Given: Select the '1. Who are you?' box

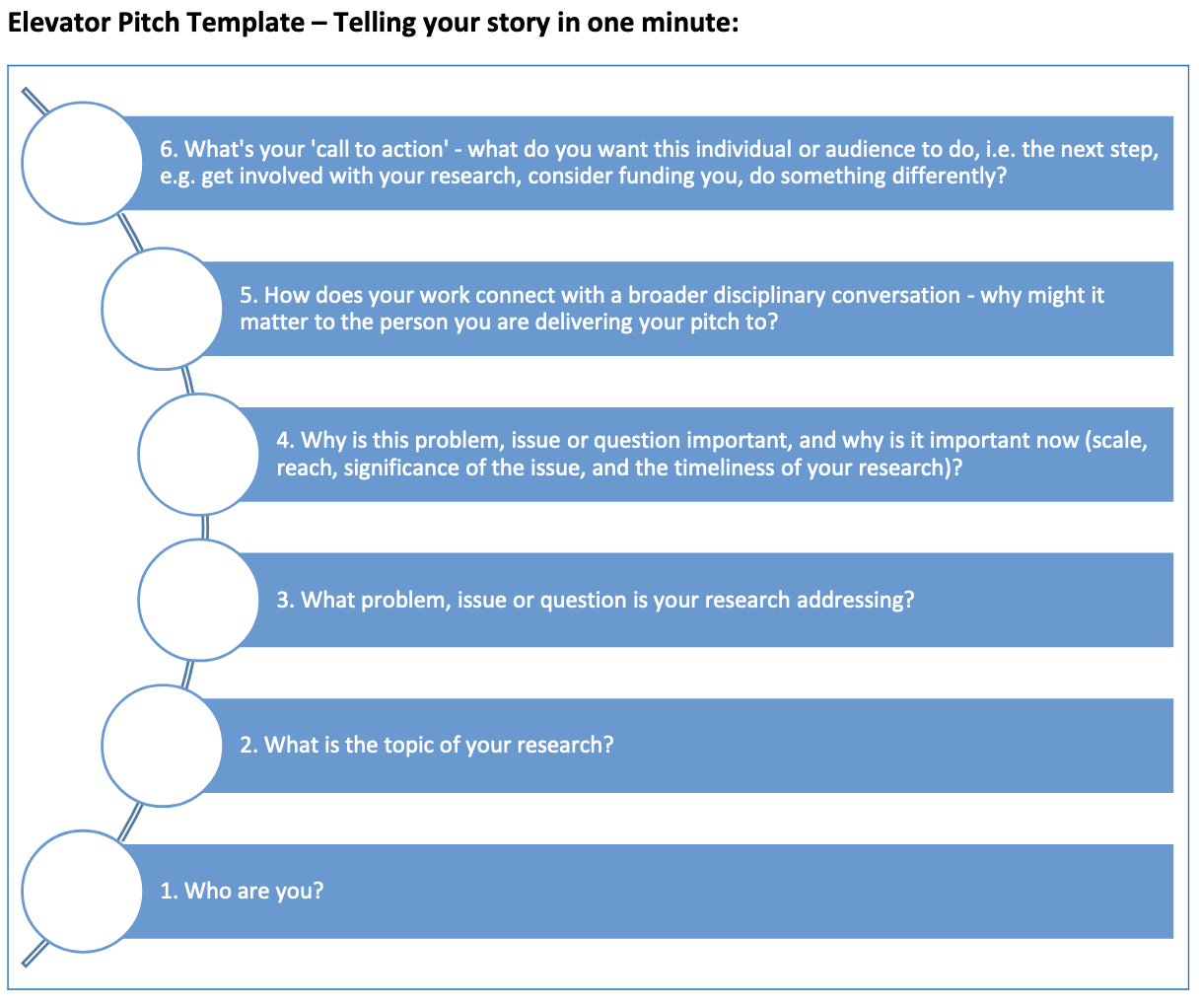Looking at the screenshot, I should (x=651, y=891).
